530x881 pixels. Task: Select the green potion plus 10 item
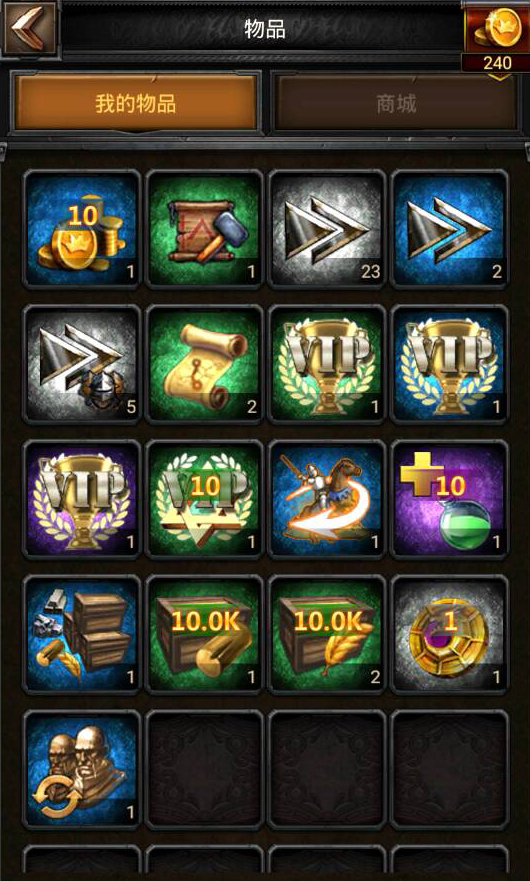pyautogui.click(x=449, y=499)
